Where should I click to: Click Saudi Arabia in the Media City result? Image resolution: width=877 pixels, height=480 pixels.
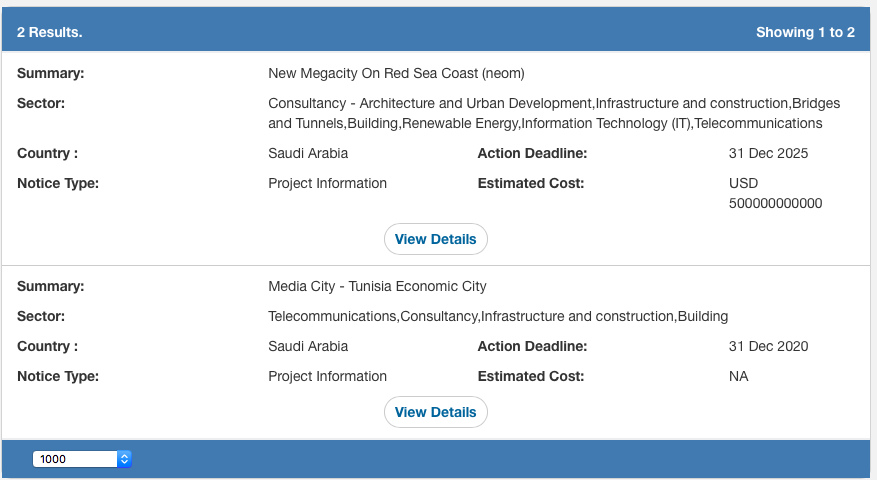coord(308,346)
